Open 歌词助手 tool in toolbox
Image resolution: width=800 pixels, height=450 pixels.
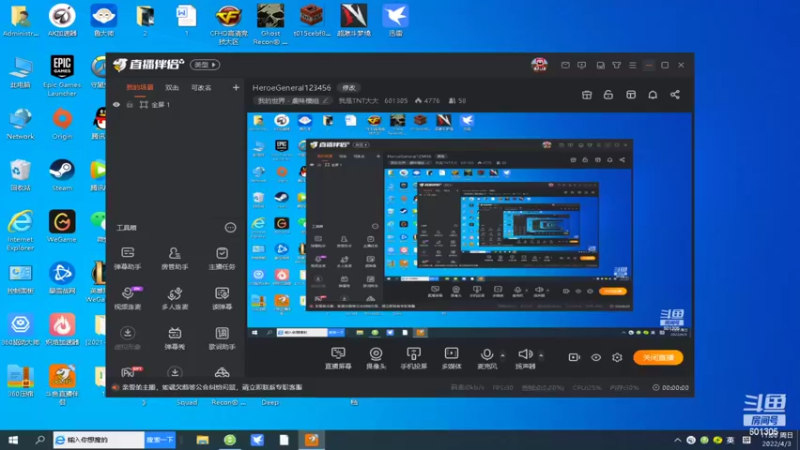pos(222,338)
